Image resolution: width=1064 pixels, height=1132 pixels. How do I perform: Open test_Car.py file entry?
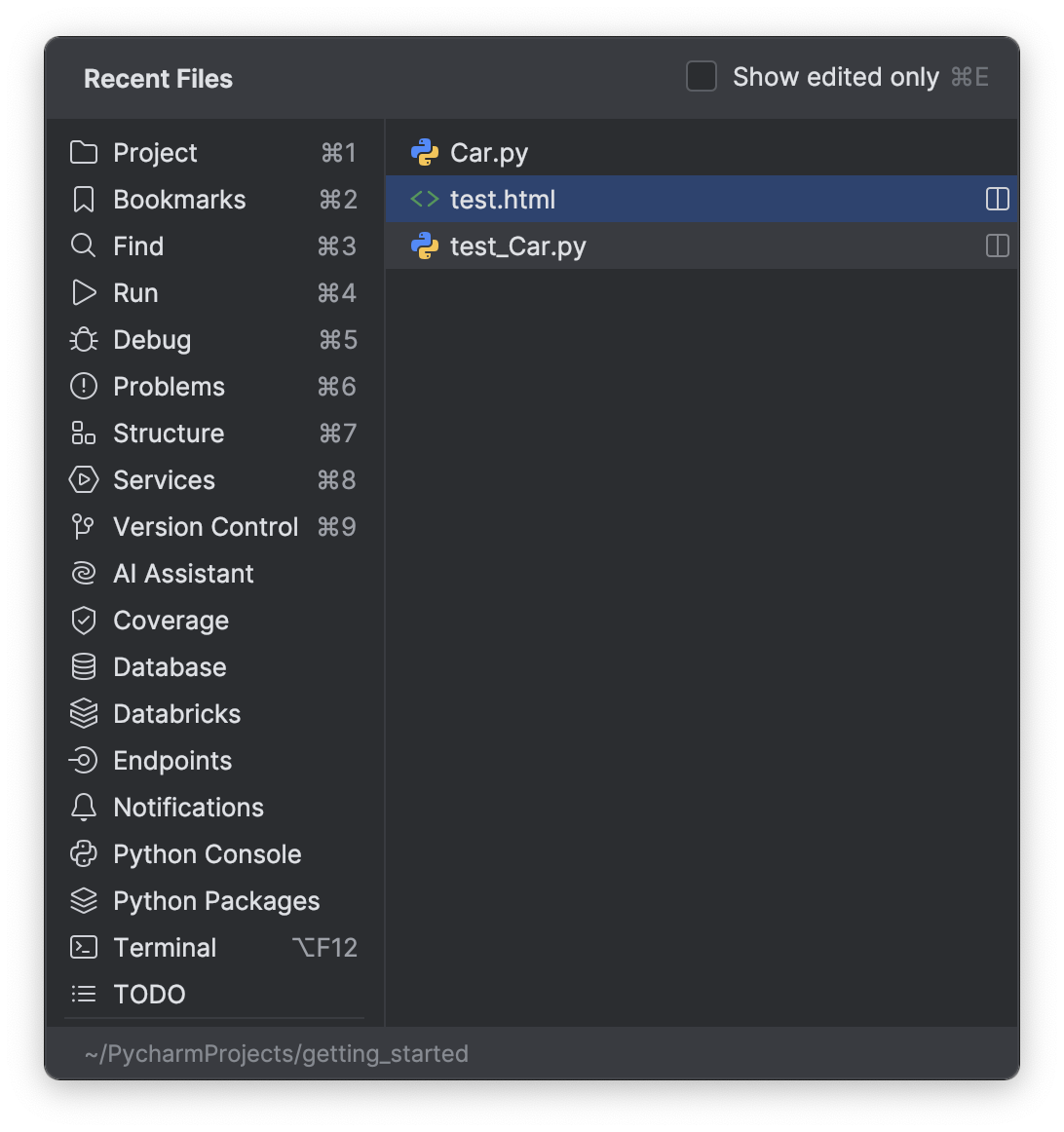517,246
